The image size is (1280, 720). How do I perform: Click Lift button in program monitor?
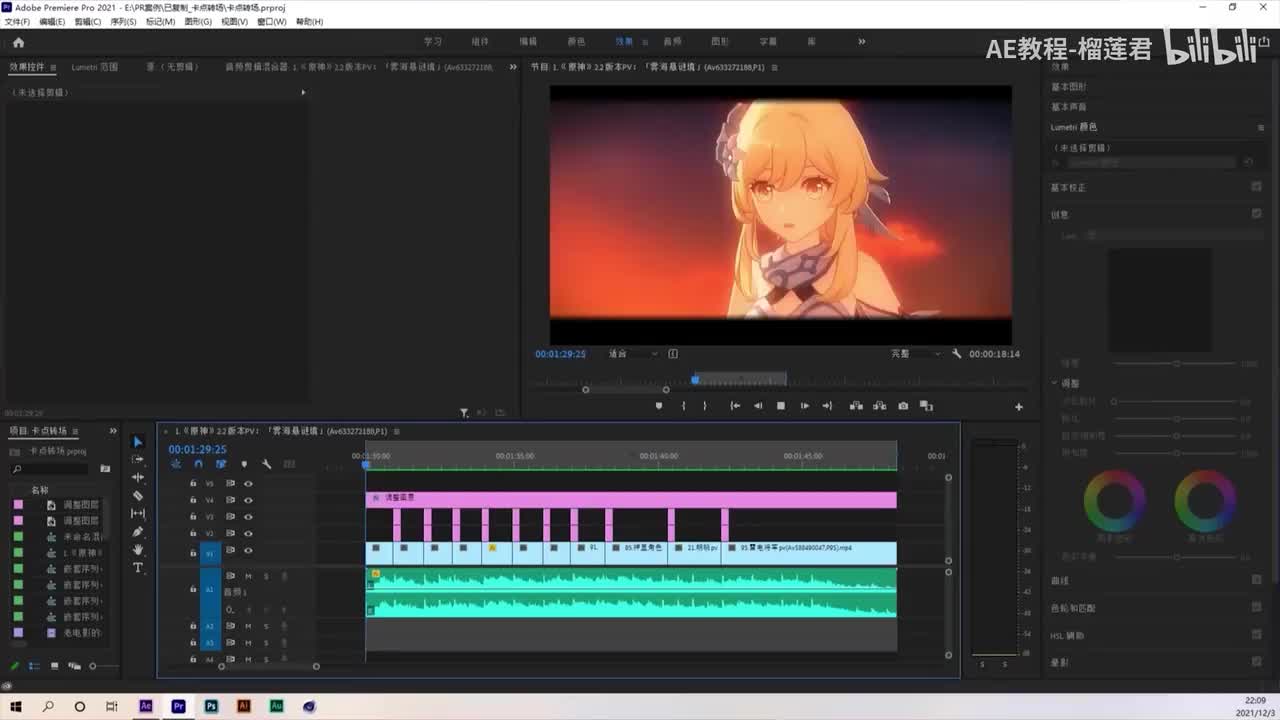click(x=856, y=406)
